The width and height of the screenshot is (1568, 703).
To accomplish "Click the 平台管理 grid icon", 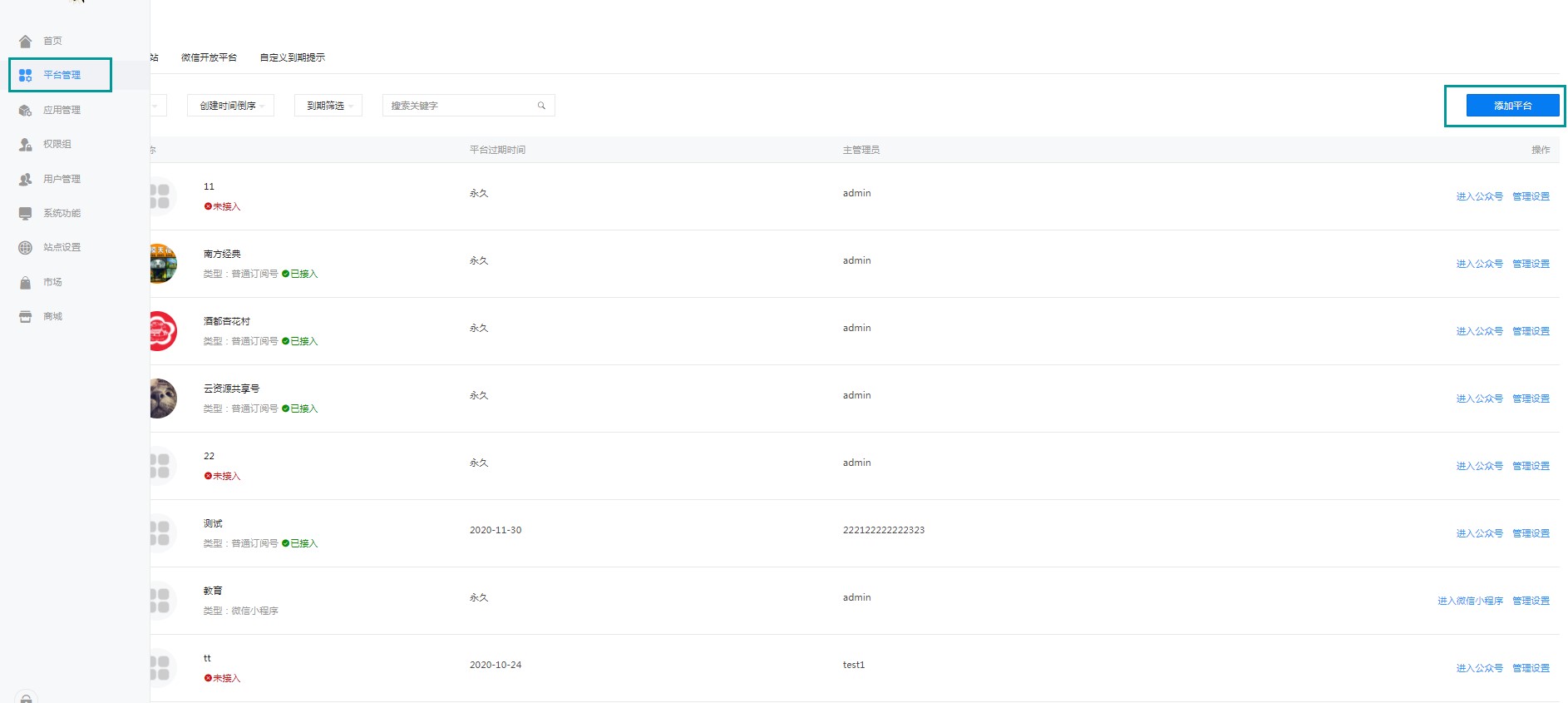I will point(25,75).
